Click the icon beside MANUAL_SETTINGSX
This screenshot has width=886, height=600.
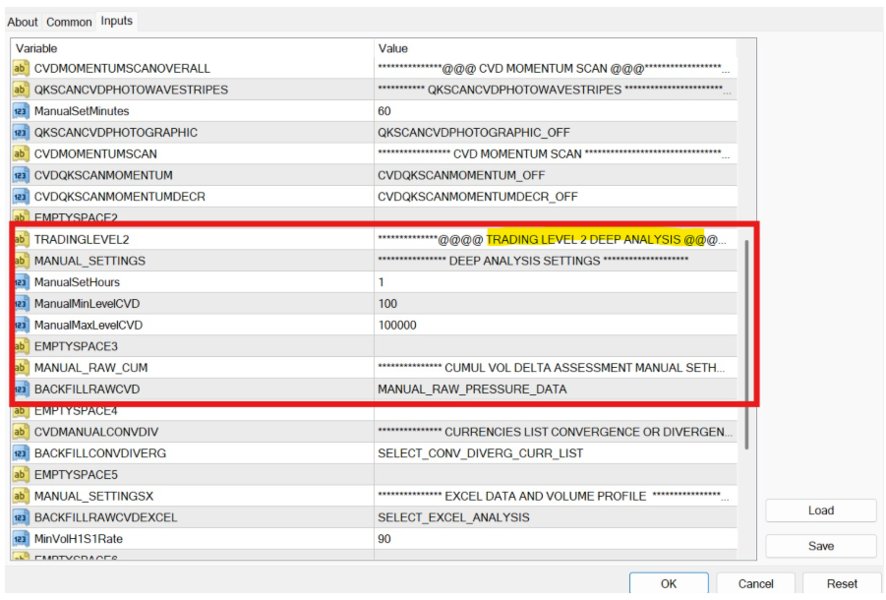click(x=20, y=496)
